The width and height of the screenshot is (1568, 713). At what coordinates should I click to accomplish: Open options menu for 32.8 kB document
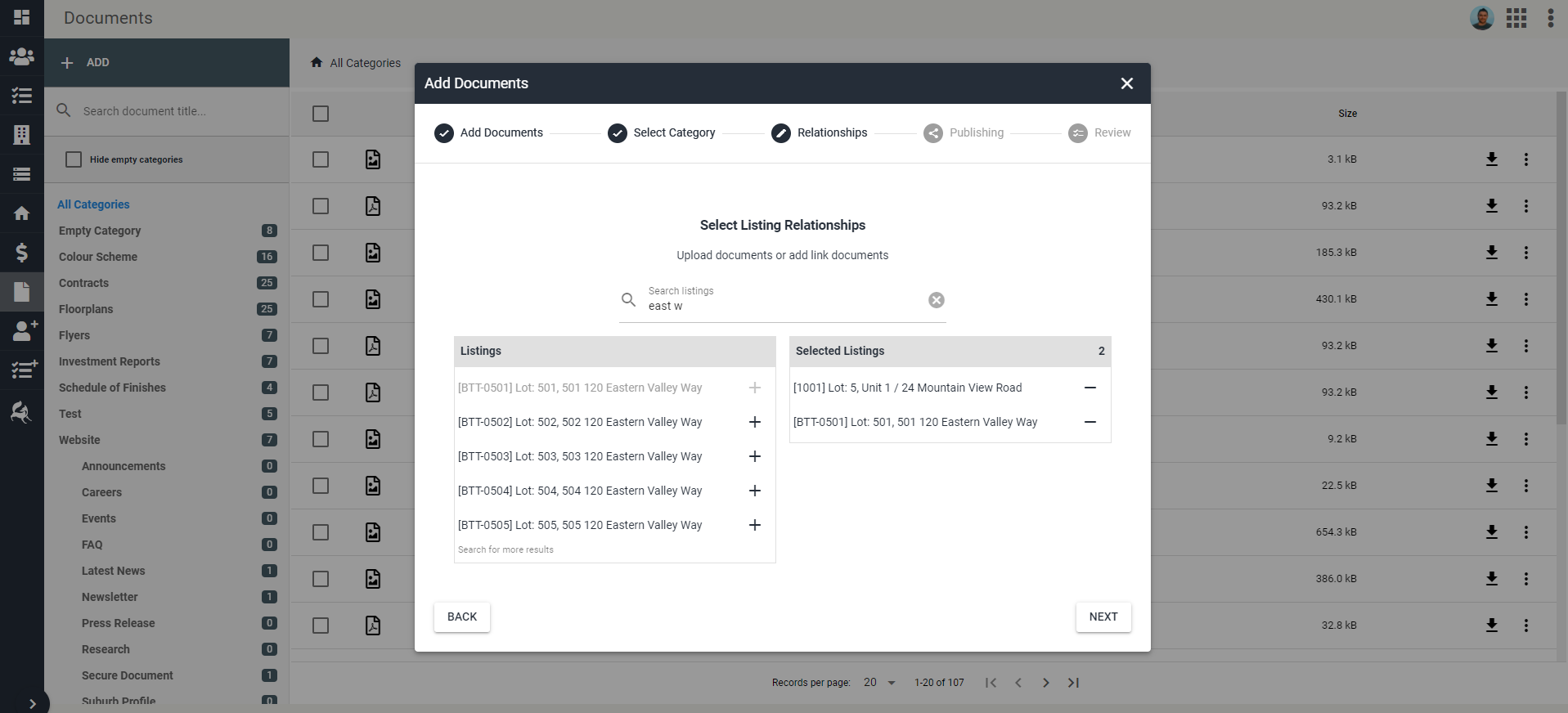pos(1526,626)
